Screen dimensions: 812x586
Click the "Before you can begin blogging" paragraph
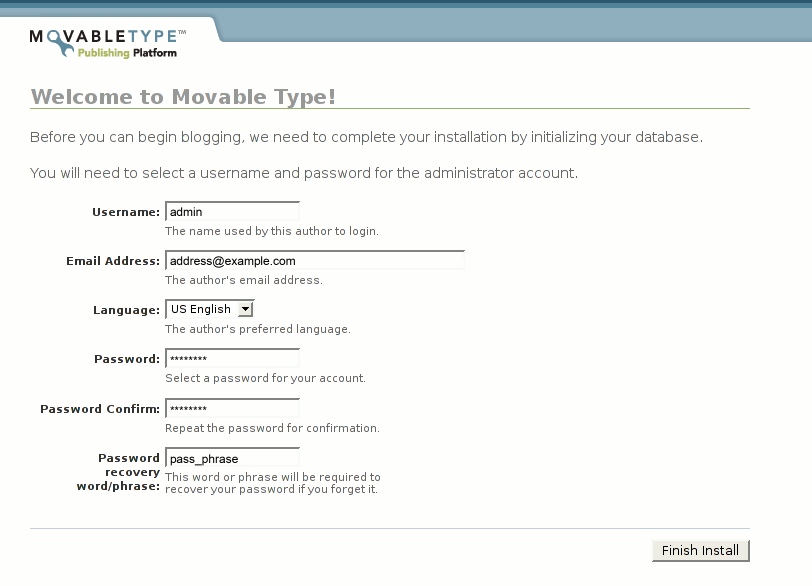point(366,137)
